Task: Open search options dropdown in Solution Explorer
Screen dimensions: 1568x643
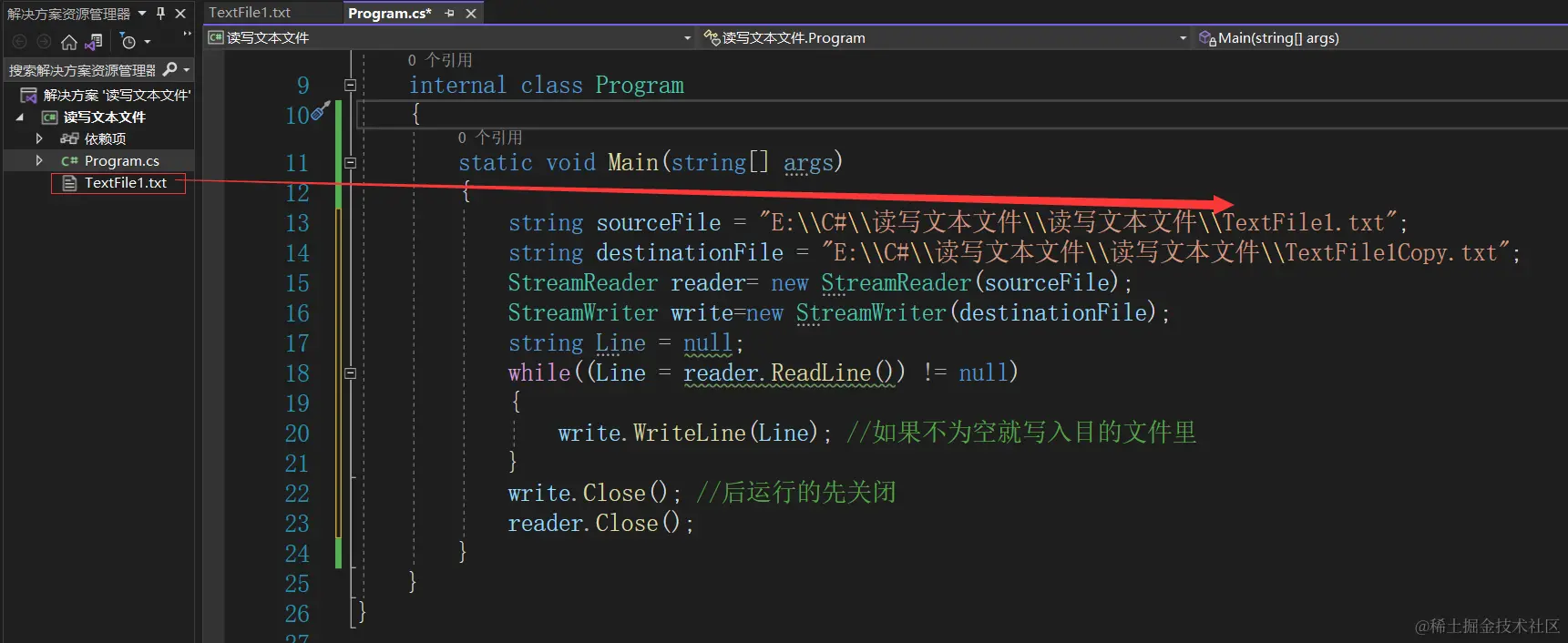Action: (187, 70)
